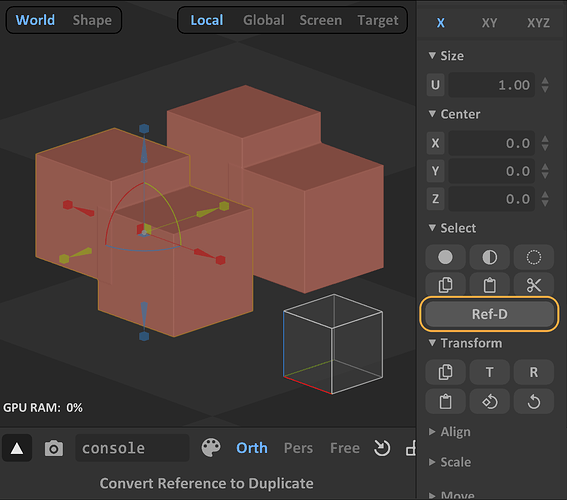The image size is (567, 500).
Task: Collapse the Size section
Action: (432, 55)
